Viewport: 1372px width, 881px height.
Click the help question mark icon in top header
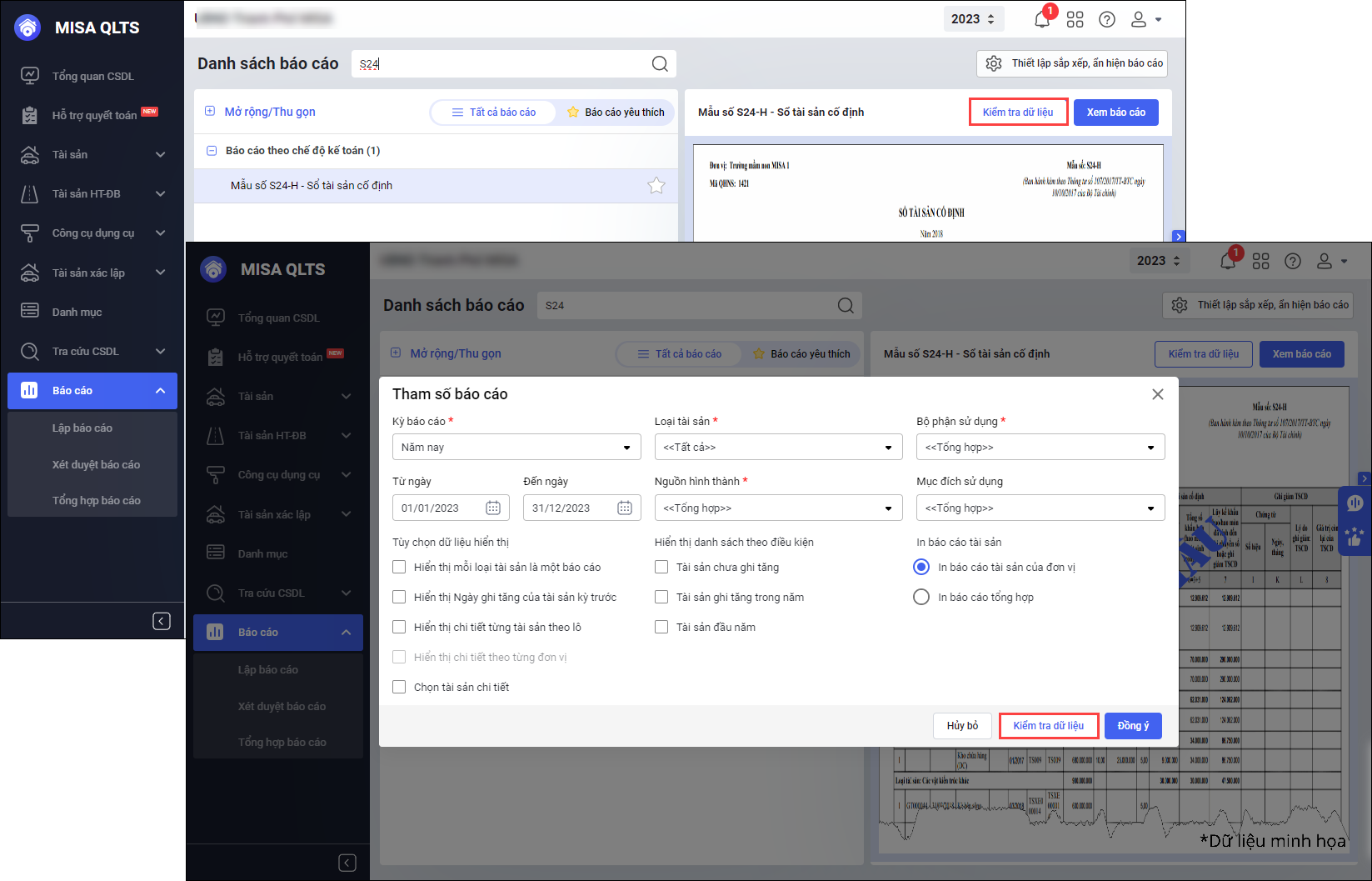point(1106,20)
